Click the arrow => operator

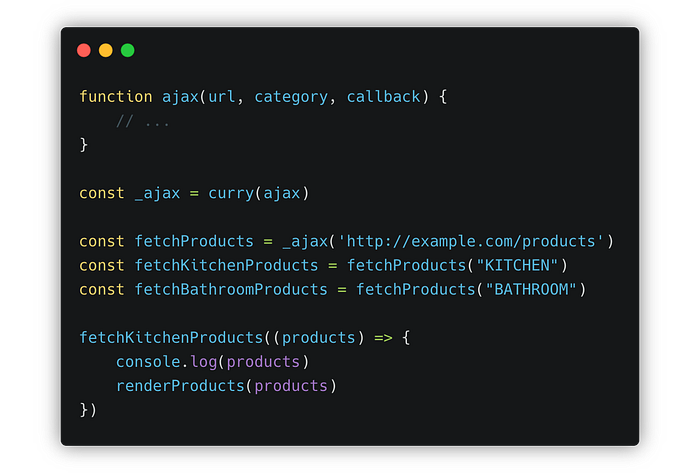pos(383,338)
